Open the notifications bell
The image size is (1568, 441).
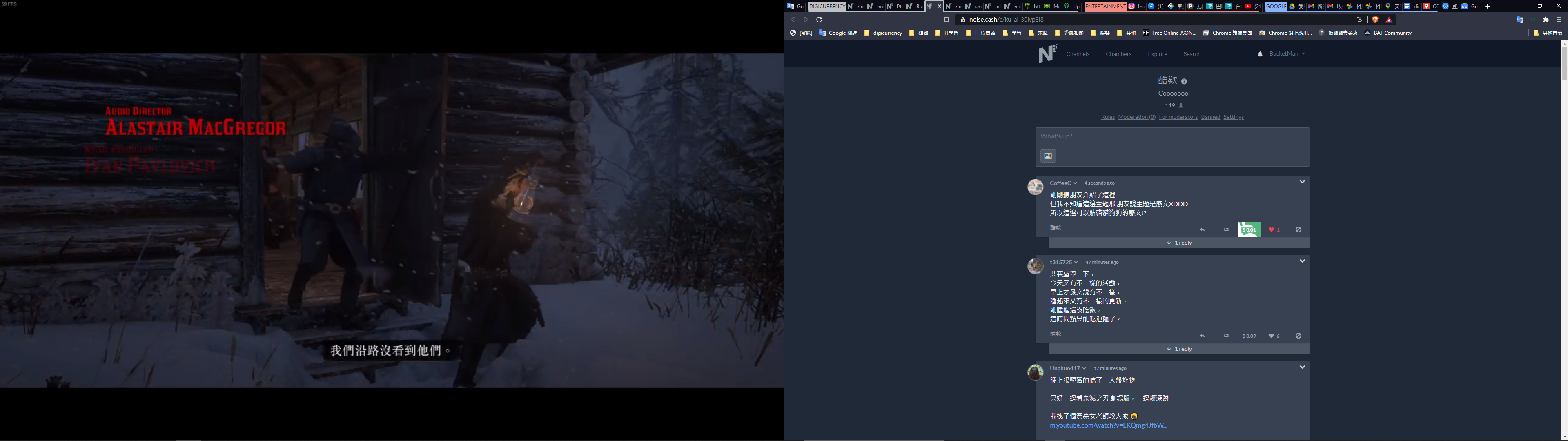1260,54
